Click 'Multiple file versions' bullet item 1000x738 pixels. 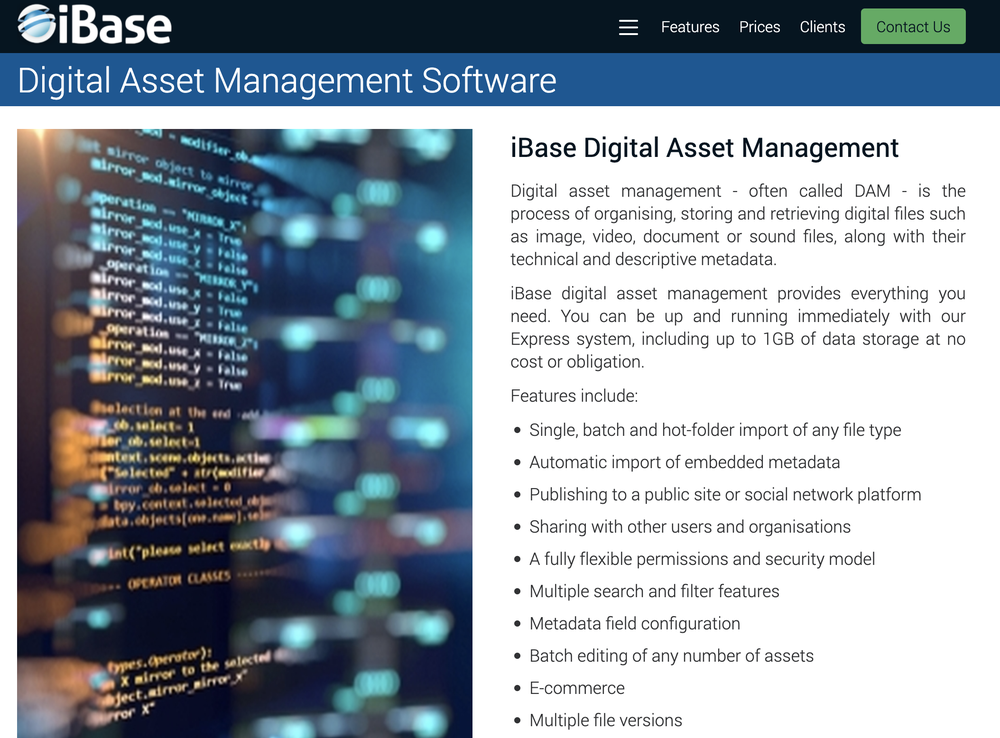pyautogui.click(x=606, y=720)
